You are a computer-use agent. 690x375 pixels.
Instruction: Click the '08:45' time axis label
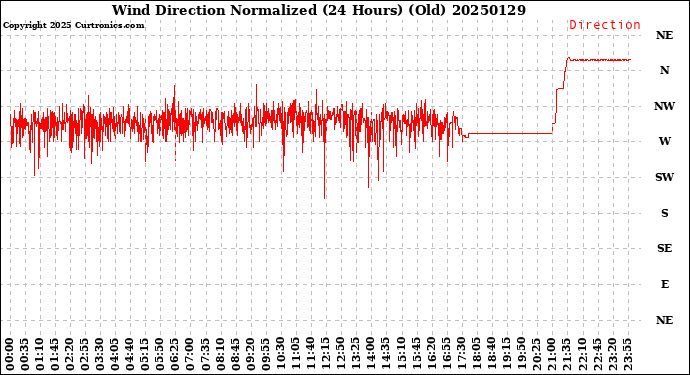236,355
